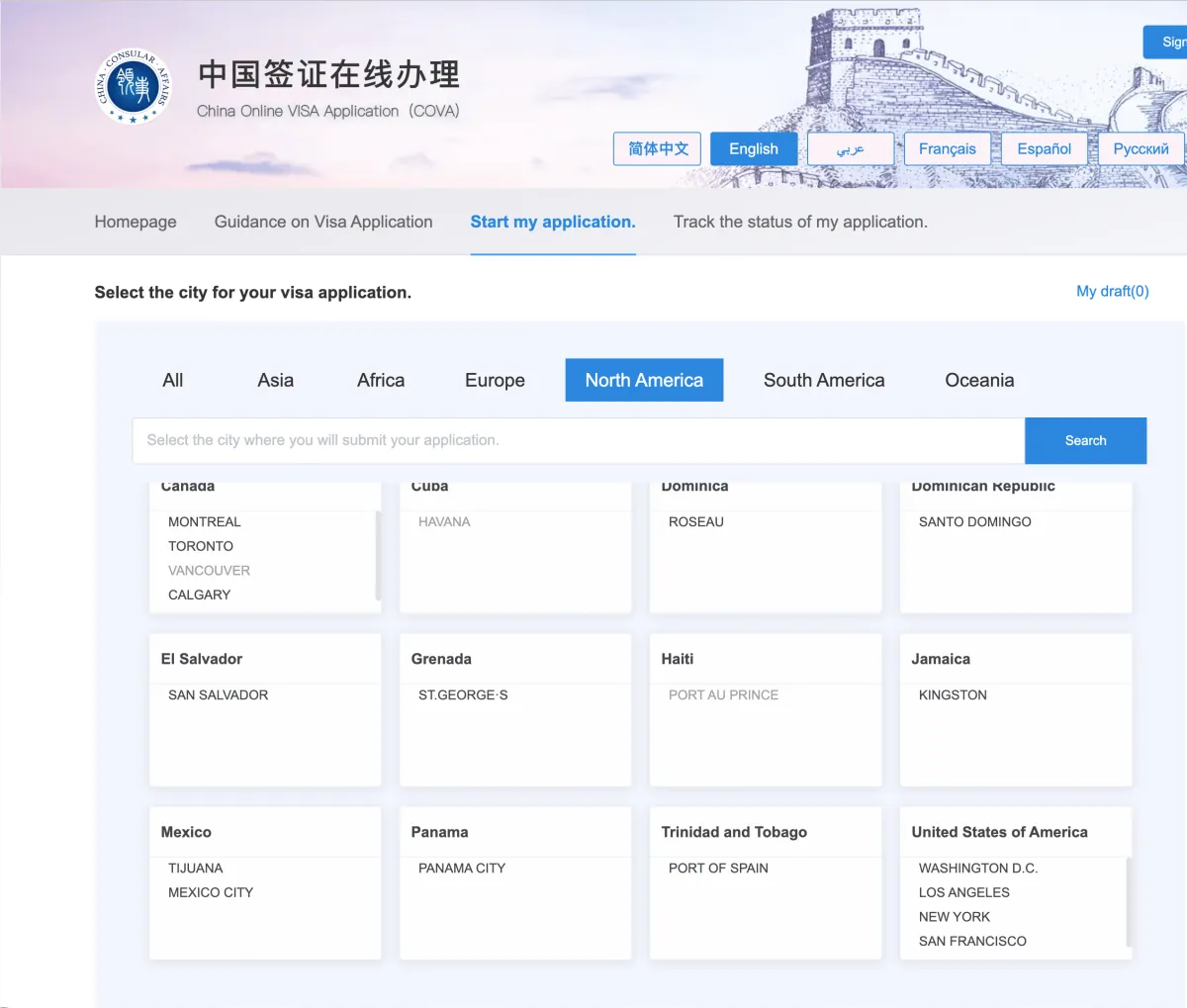Click the city search input field

tap(578, 440)
